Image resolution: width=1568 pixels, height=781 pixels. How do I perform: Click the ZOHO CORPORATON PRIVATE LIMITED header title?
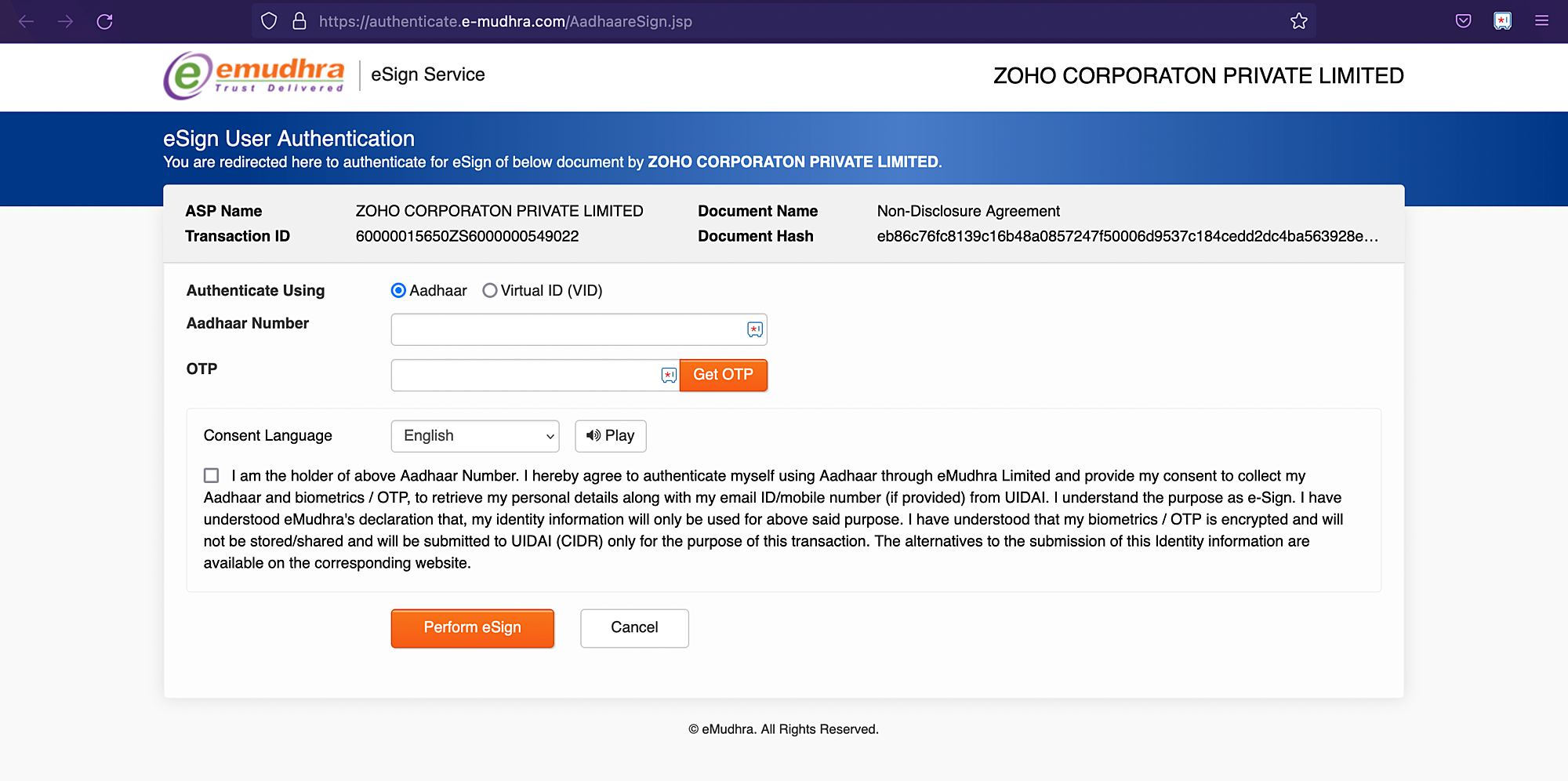pyautogui.click(x=1199, y=76)
